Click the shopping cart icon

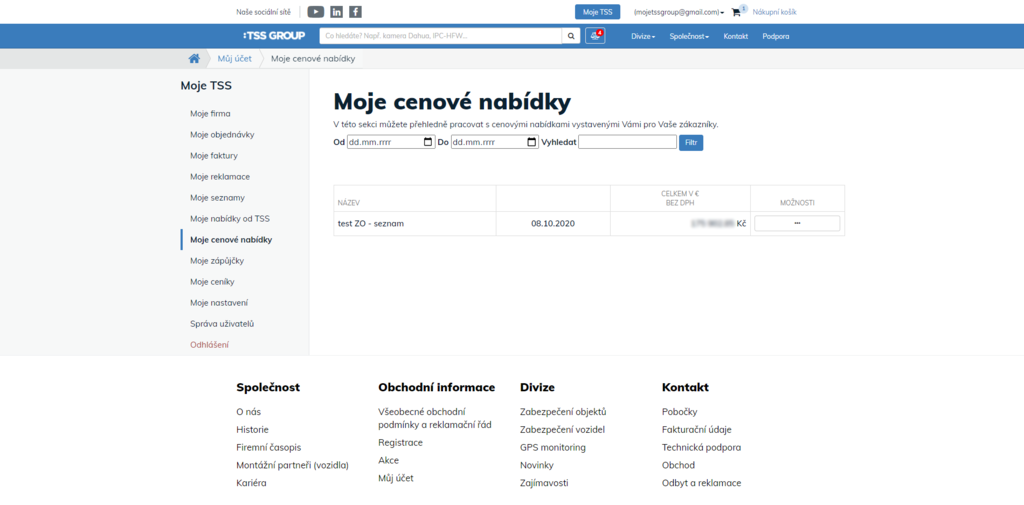point(737,12)
